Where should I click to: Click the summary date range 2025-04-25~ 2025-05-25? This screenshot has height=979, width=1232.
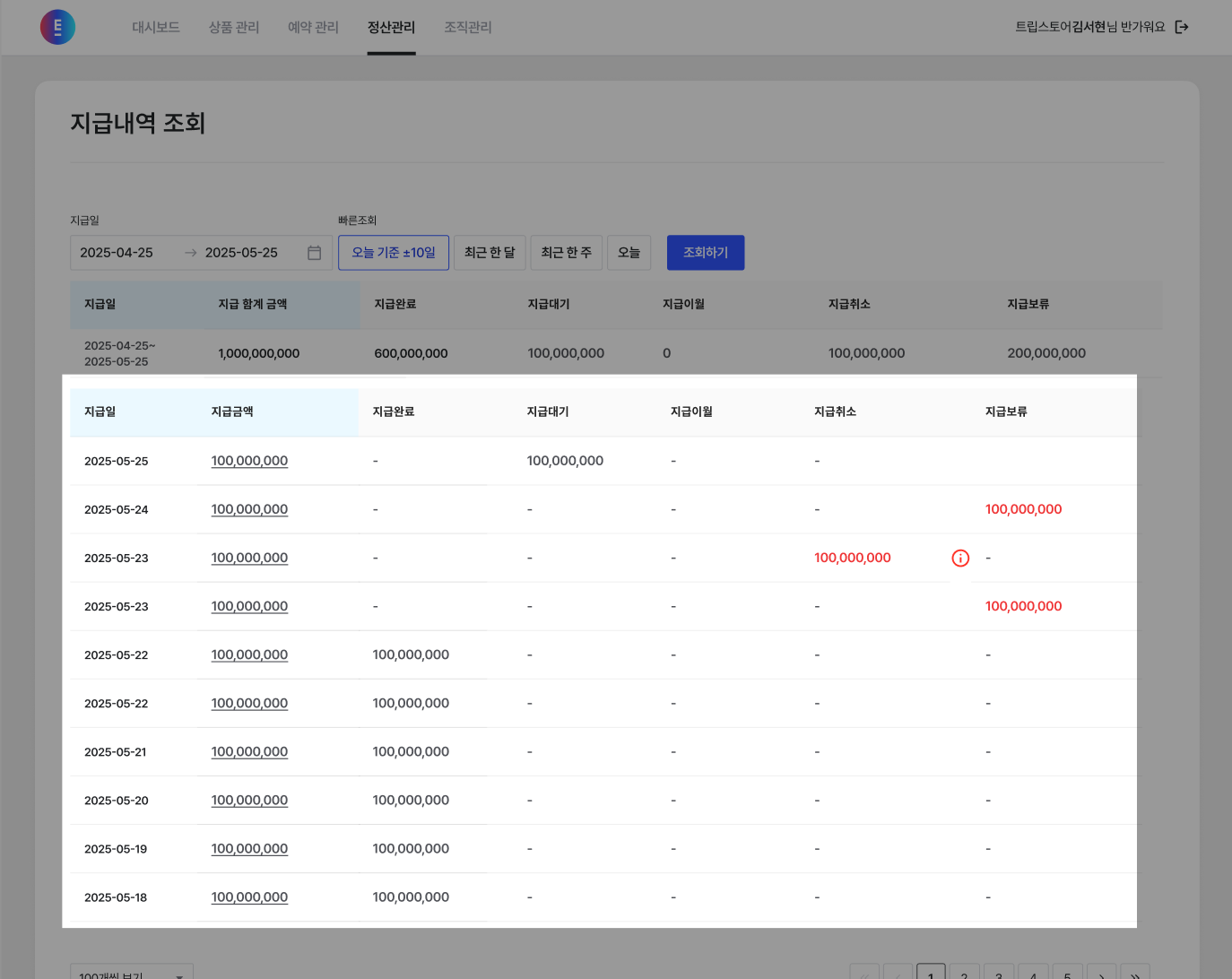click(x=119, y=353)
